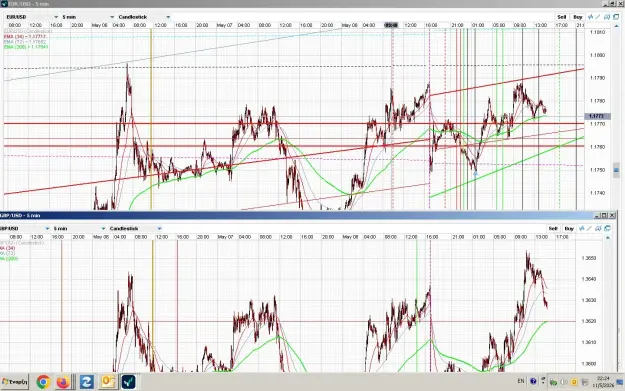625x391 pixels.
Task: Click the chart settings icon in GBP/USD toolbar
Action: (598, 228)
